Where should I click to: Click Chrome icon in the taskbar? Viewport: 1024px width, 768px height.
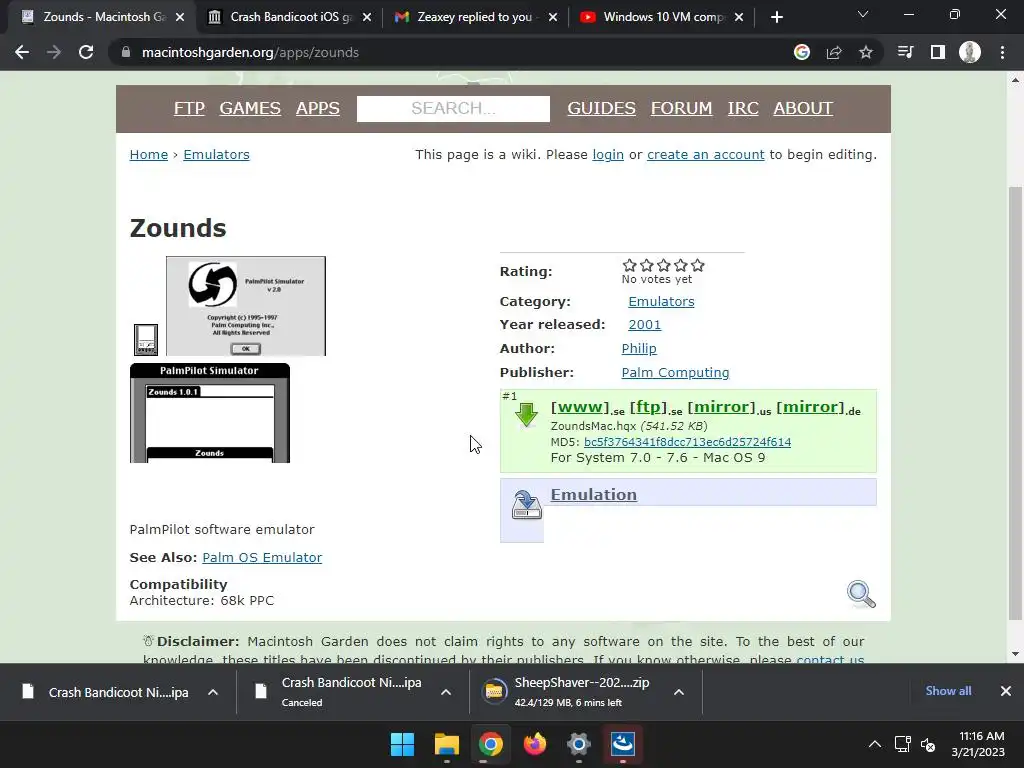tap(490, 744)
